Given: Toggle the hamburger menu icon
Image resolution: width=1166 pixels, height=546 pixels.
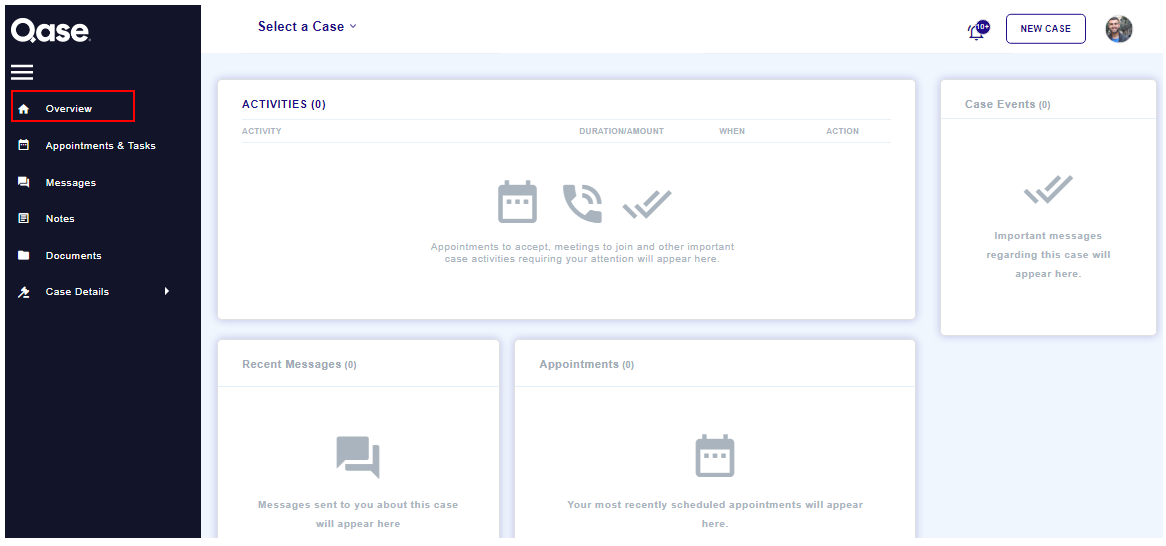Looking at the screenshot, I should pos(22,72).
